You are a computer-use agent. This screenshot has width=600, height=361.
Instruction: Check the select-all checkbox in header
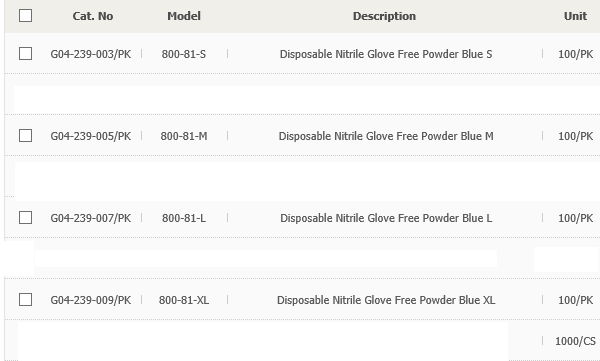click(x=26, y=16)
